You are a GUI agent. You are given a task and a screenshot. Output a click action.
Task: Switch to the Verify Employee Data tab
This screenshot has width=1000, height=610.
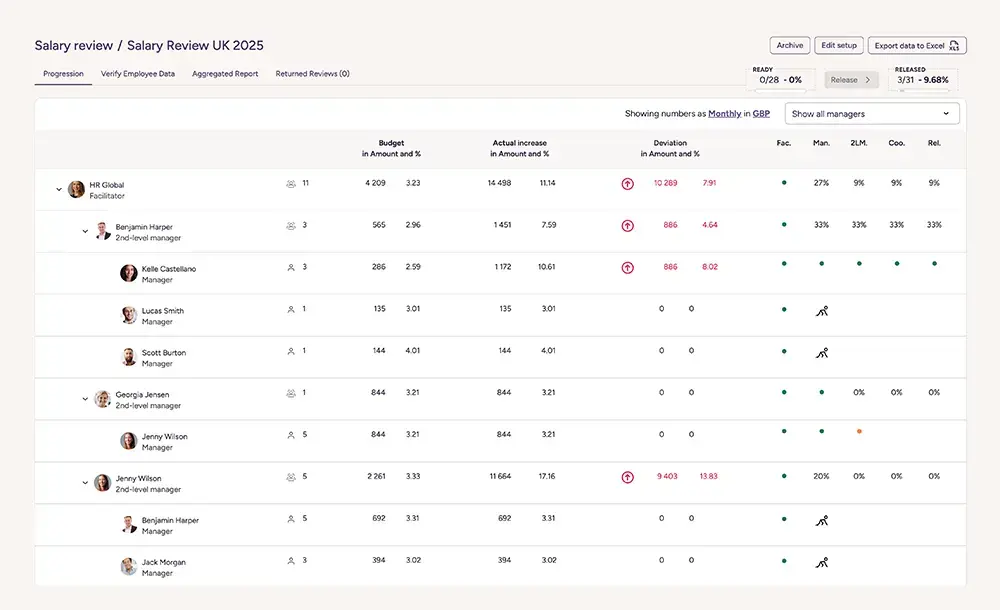[x=138, y=74]
